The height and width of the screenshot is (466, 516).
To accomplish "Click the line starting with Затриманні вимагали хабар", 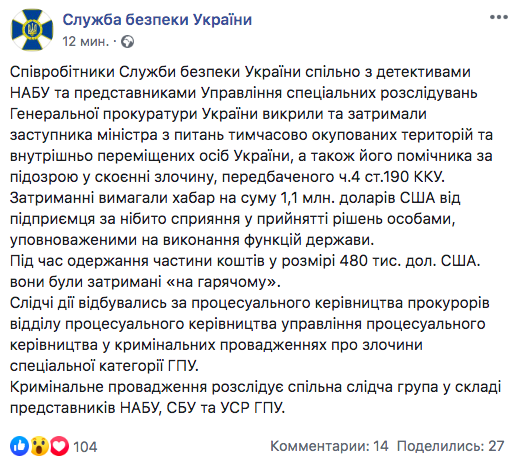I will [235, 198].
